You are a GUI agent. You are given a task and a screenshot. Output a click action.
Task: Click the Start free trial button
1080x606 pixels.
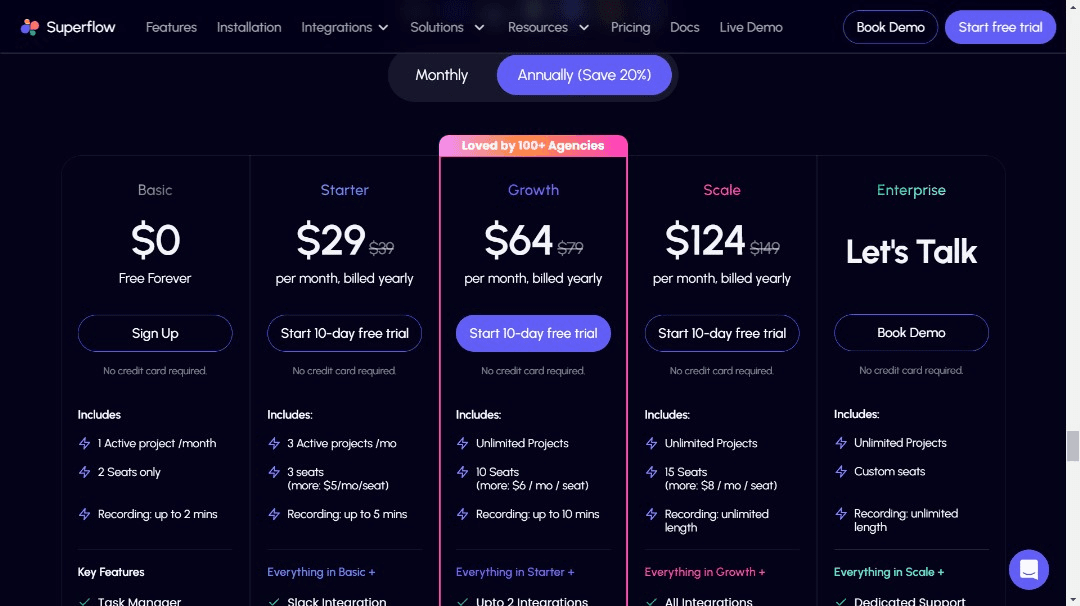(1000, 27)
